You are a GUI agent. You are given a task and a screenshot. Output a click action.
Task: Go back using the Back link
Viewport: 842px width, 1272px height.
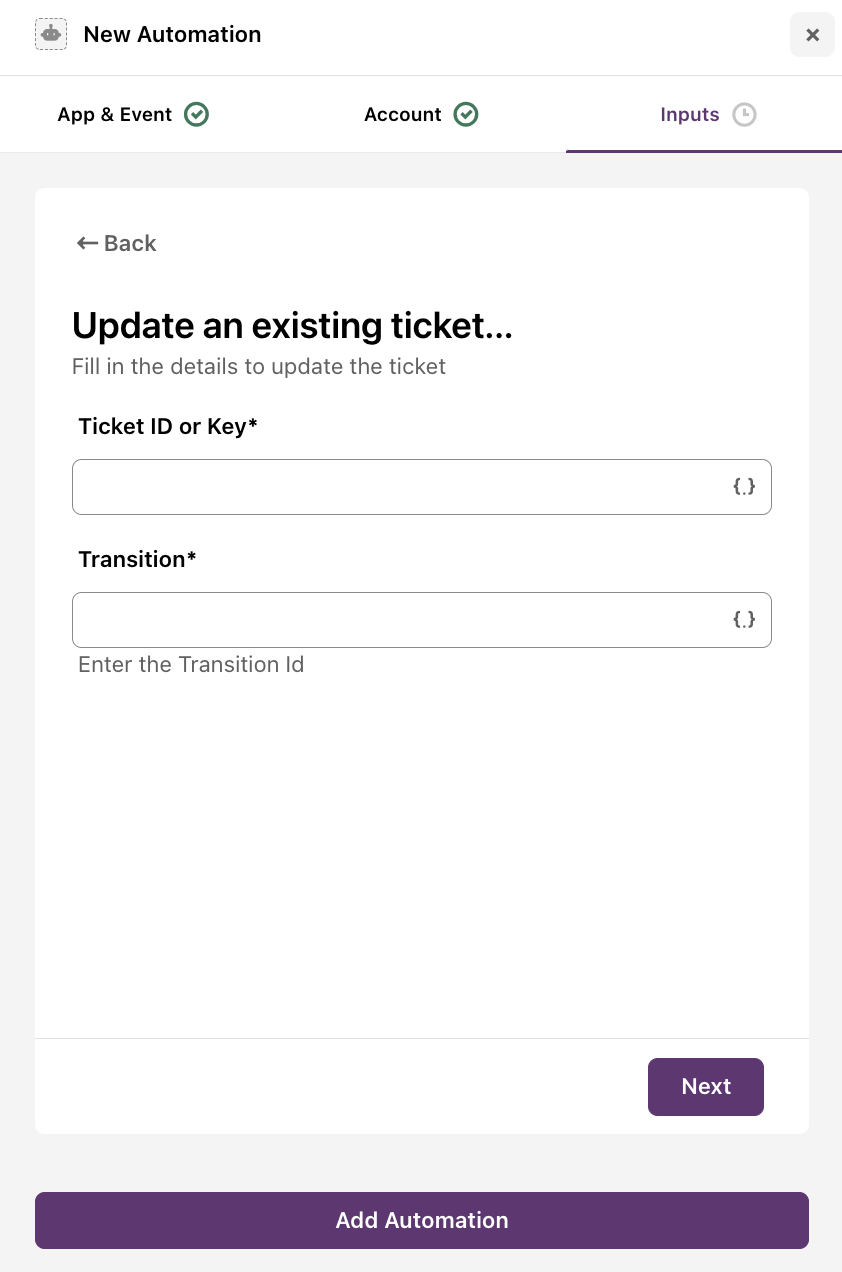click(x=116, y=243)
